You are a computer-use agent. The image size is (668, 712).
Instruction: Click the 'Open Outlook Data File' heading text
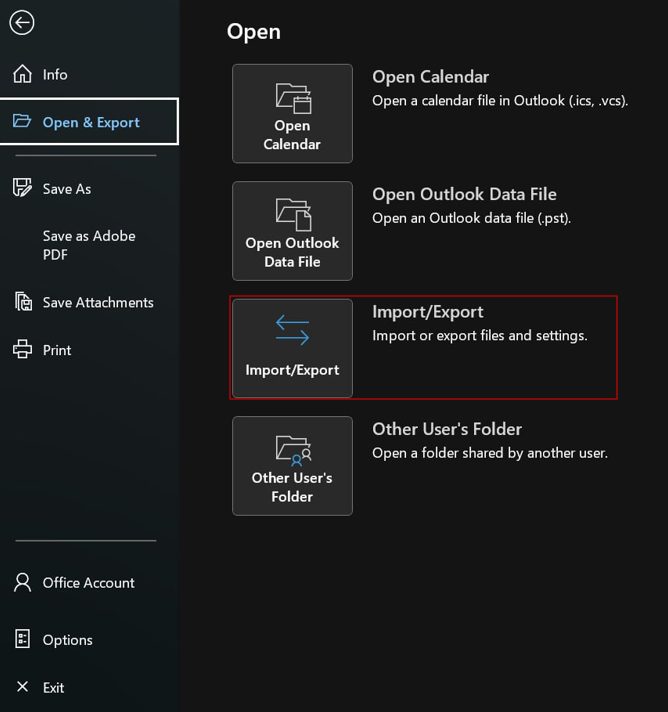click(464, 194)
